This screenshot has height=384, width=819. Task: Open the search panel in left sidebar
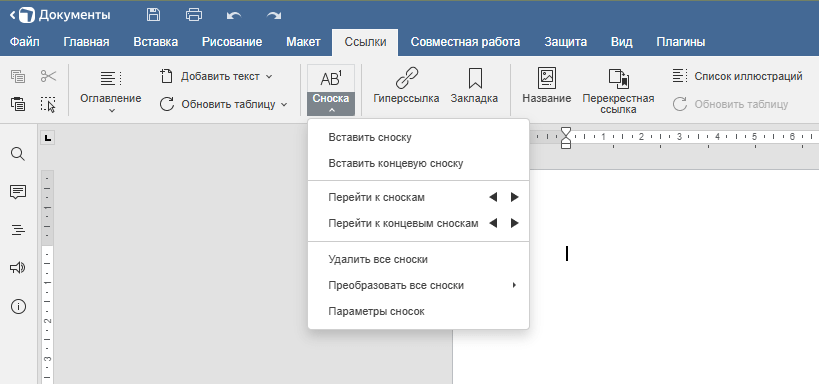(18, 154)
